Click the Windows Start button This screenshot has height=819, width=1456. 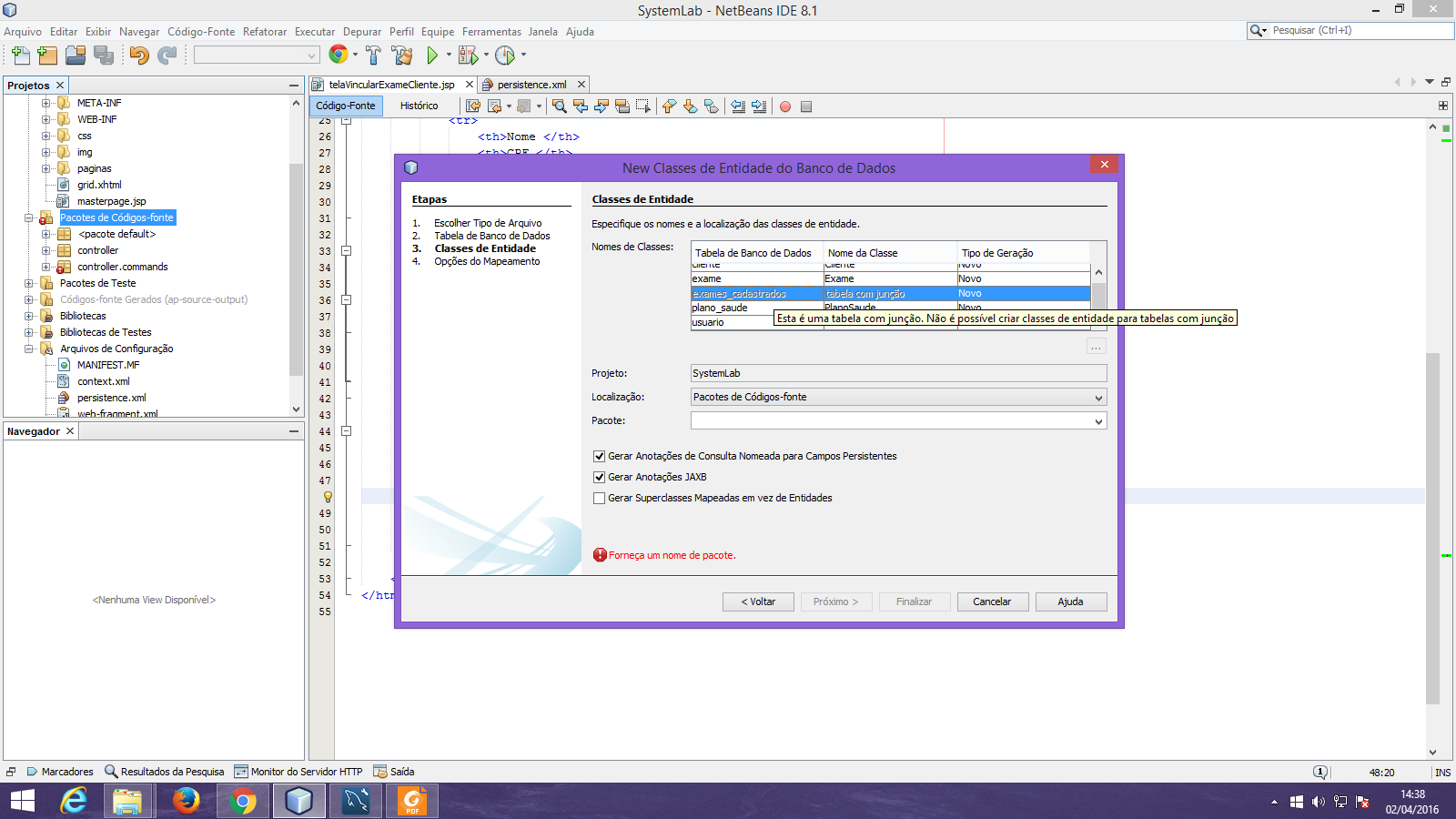point(22,801)
